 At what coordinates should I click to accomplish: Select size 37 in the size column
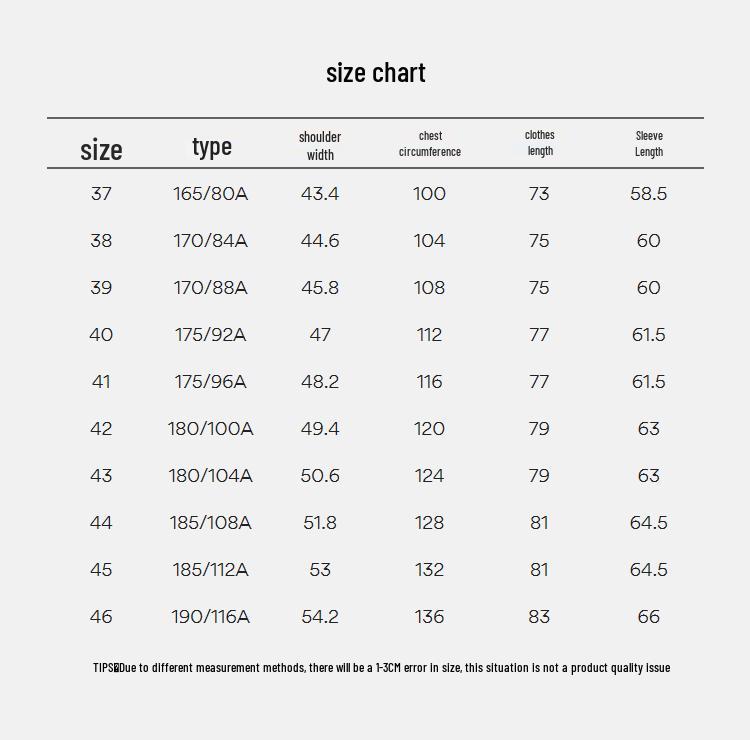point(101,194)
